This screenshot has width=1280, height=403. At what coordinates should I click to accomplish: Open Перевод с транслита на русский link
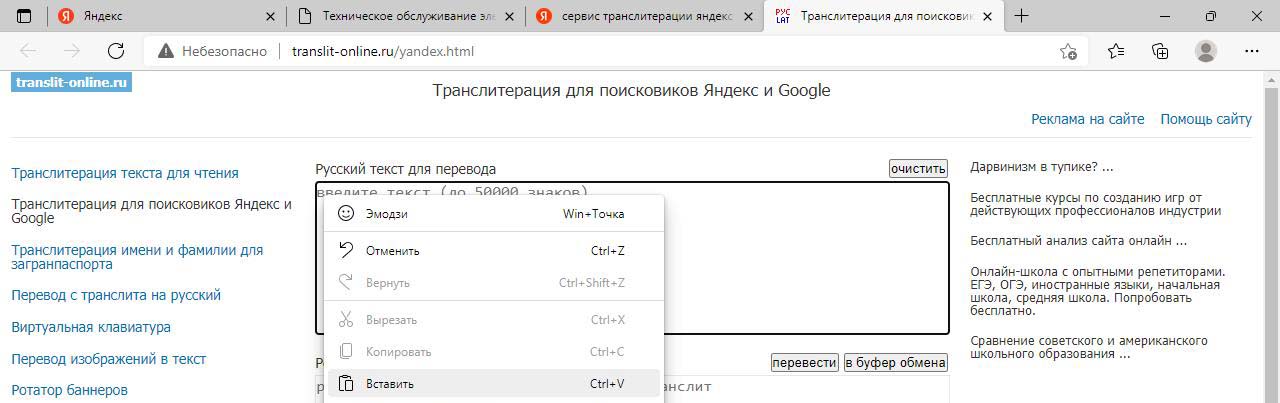(x=116, y=296)
